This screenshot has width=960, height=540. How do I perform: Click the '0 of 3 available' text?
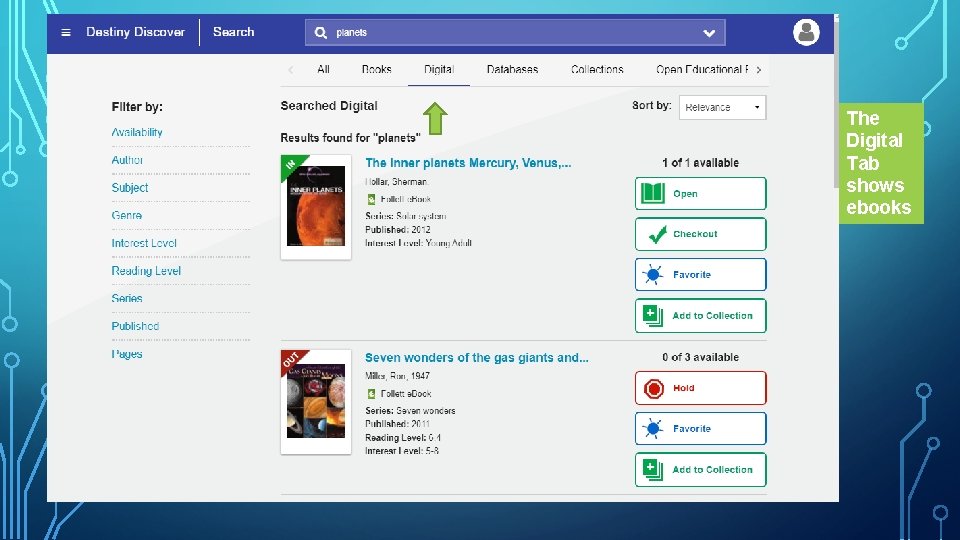pyautogui.click(x=700, y=357)
